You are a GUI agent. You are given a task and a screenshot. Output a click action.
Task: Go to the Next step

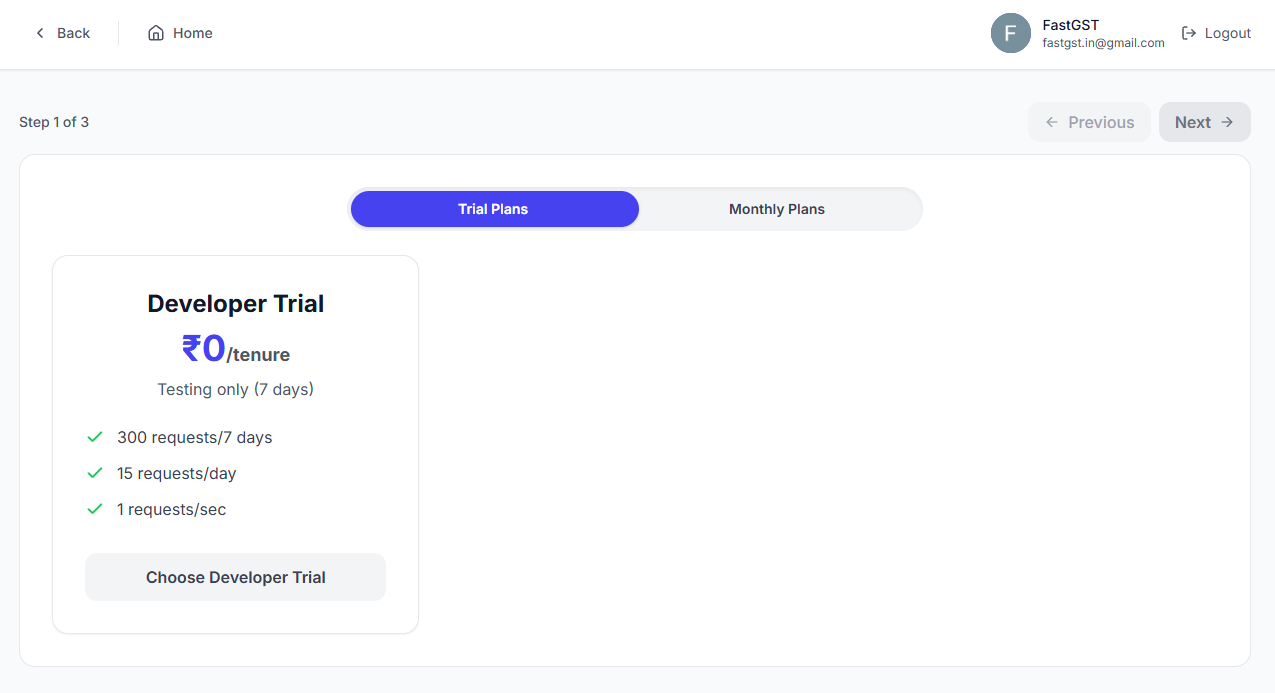1204,122
